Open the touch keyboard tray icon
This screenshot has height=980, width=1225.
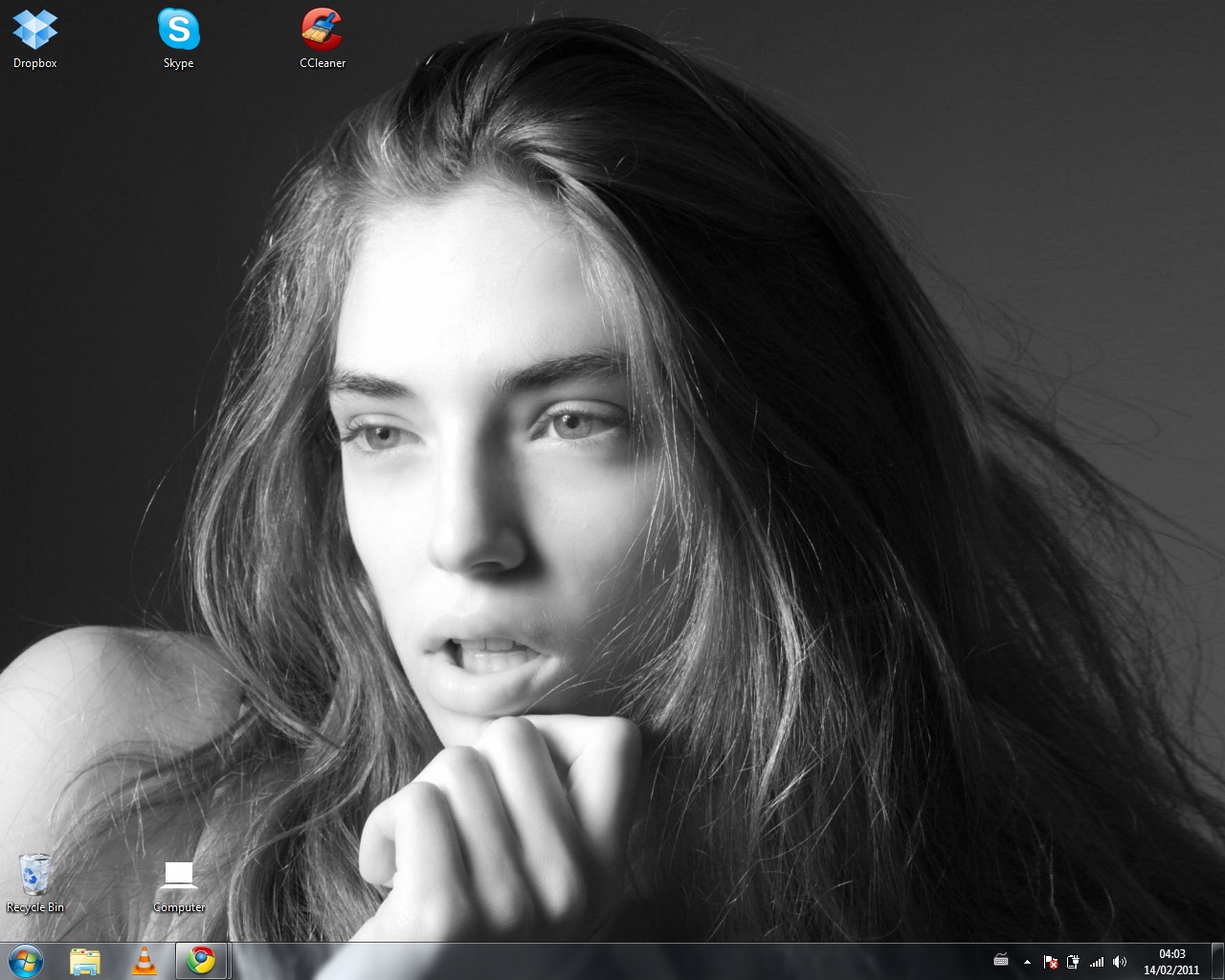tap(1001, 961)
